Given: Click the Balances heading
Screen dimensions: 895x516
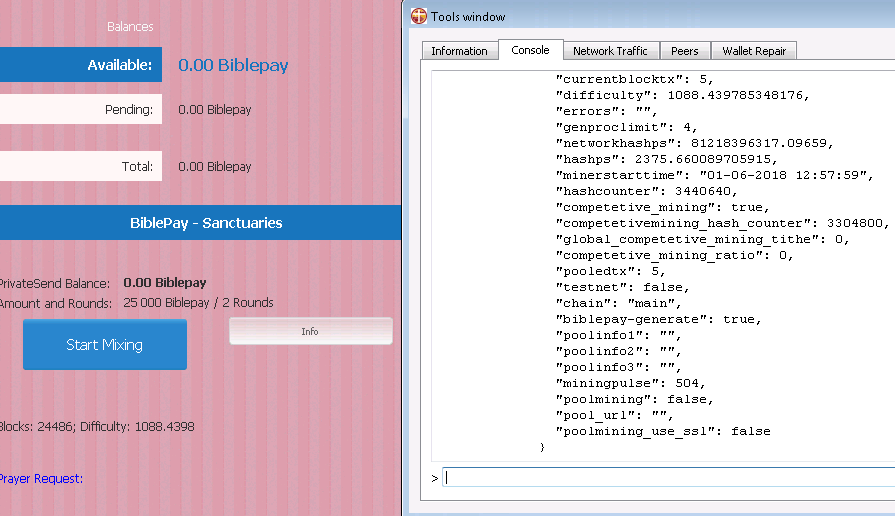Looking at the screenshot, I should click(130, 26).
